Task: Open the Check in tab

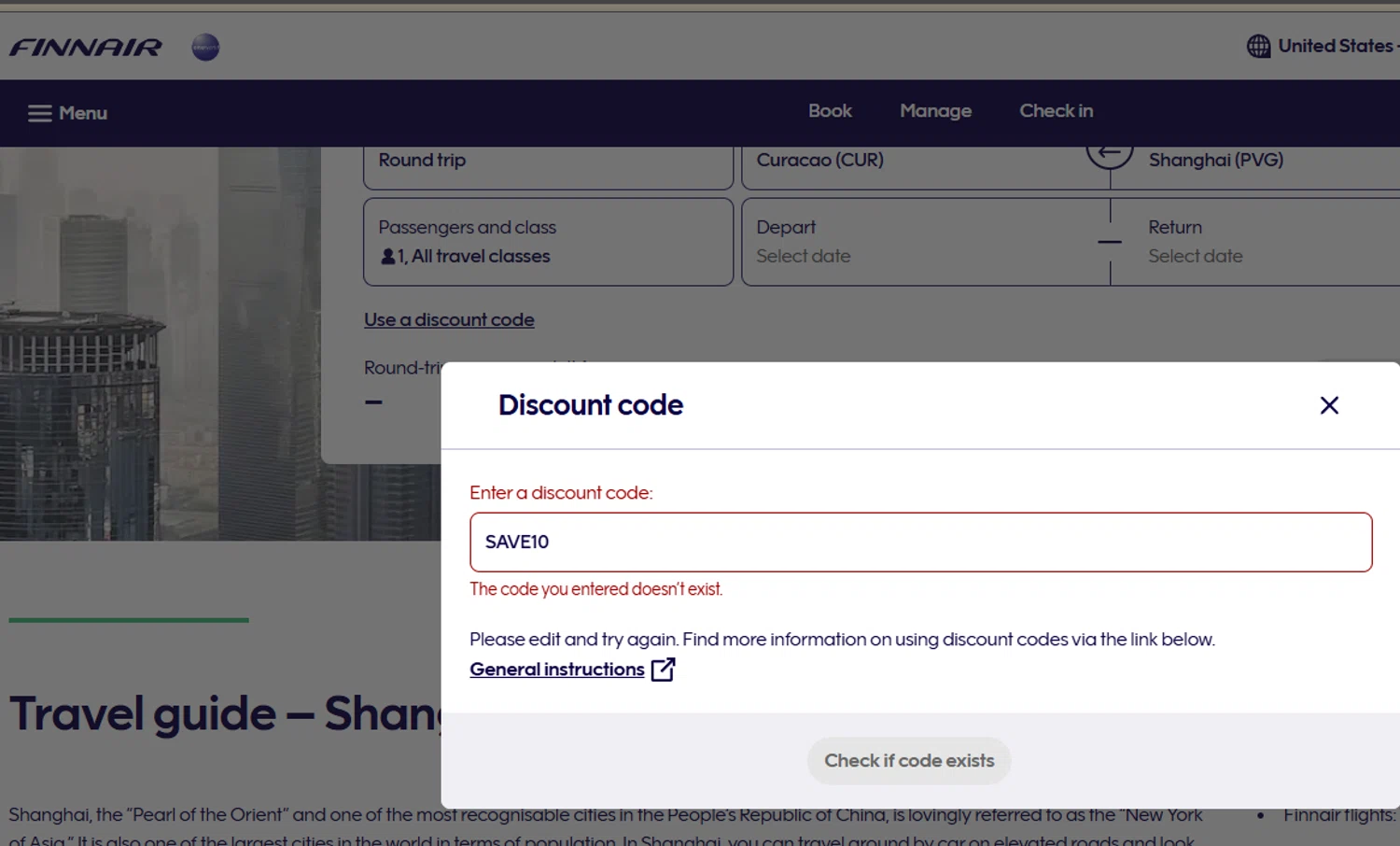Action: point(1056,111)
